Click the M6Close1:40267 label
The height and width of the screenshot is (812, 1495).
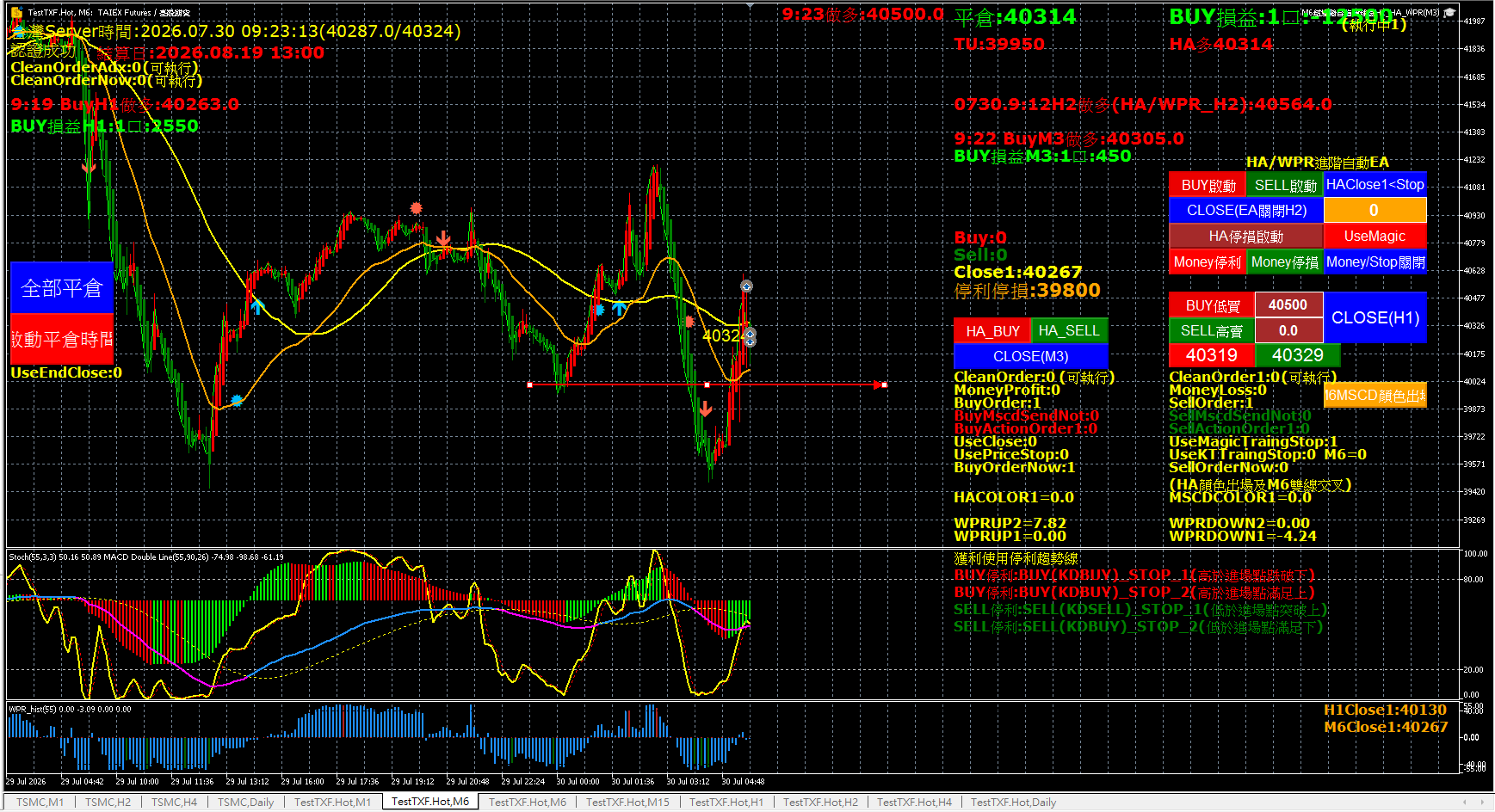pos(1386,727)
